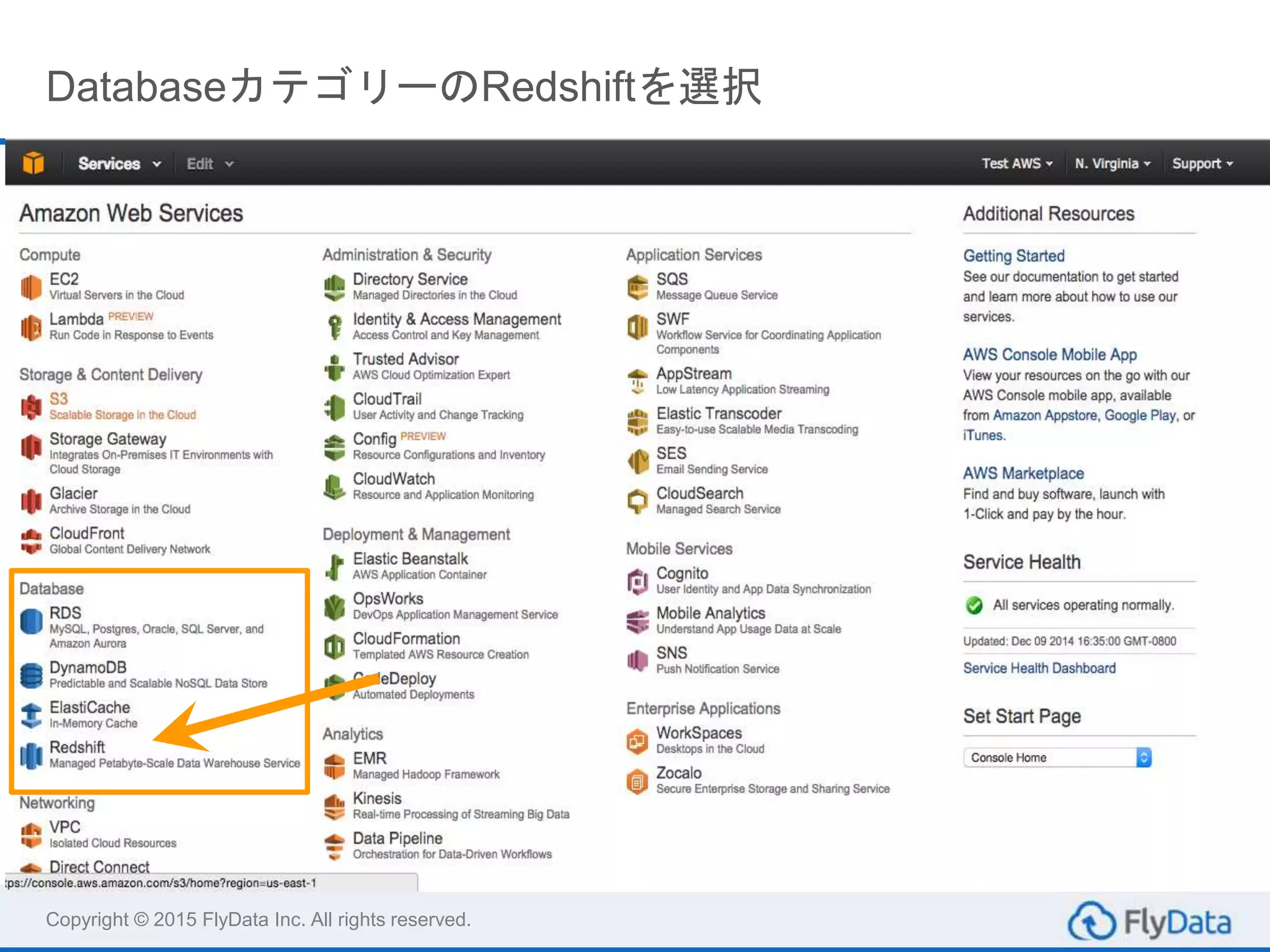Change region via N. Virginia dropdown

point(1112,164)
